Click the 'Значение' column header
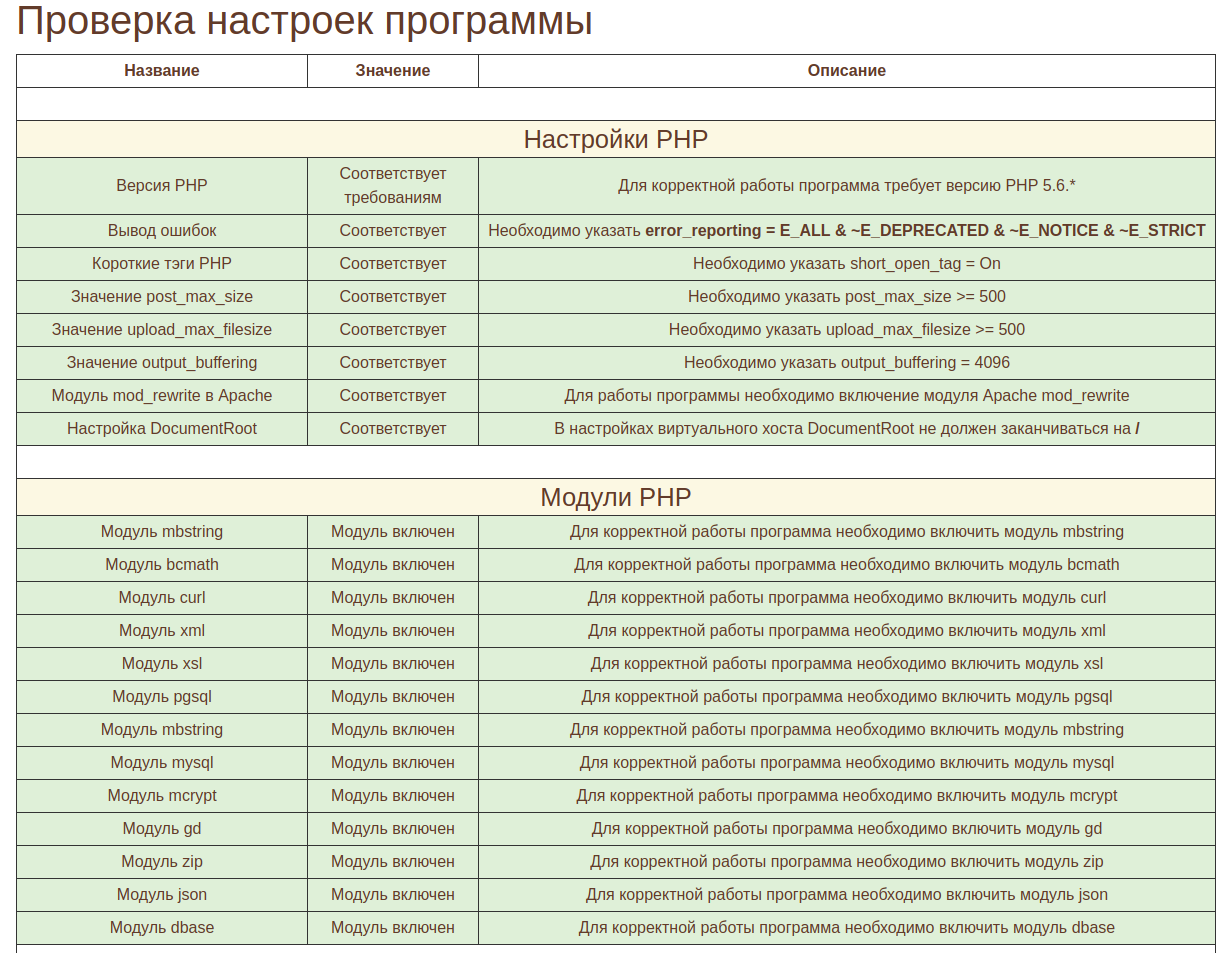The width and height of the screenshot is (1232, 953). (393, 71)
